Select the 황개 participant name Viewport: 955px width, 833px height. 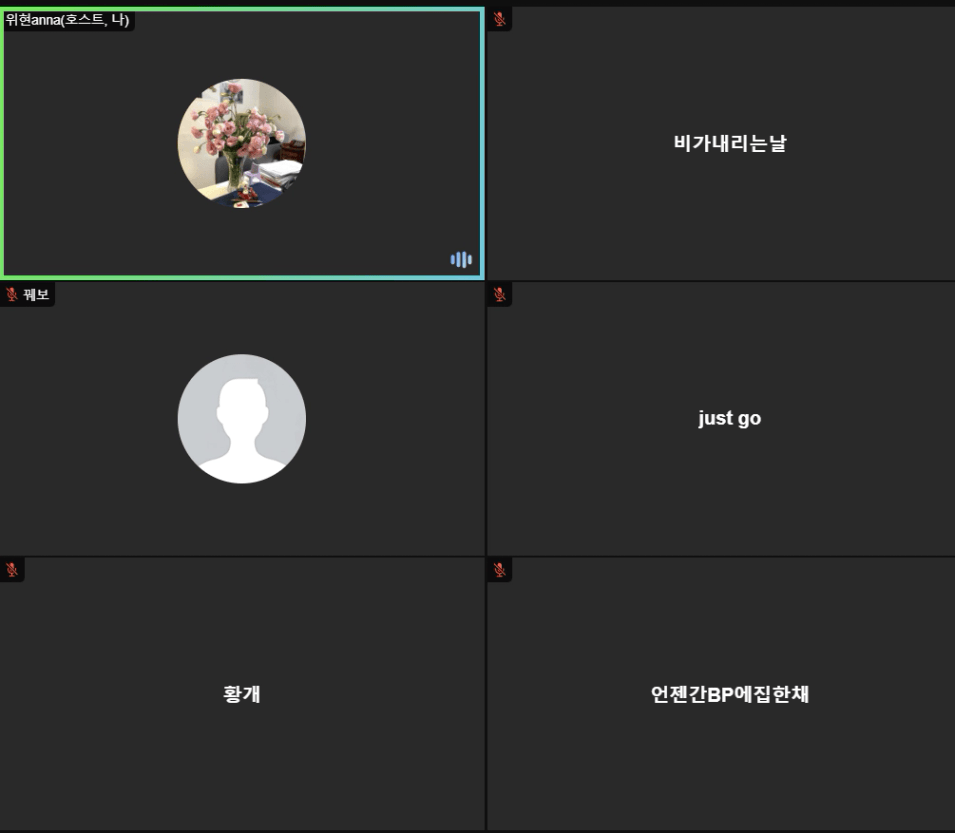pyautogui.click(x=242, y=694)
